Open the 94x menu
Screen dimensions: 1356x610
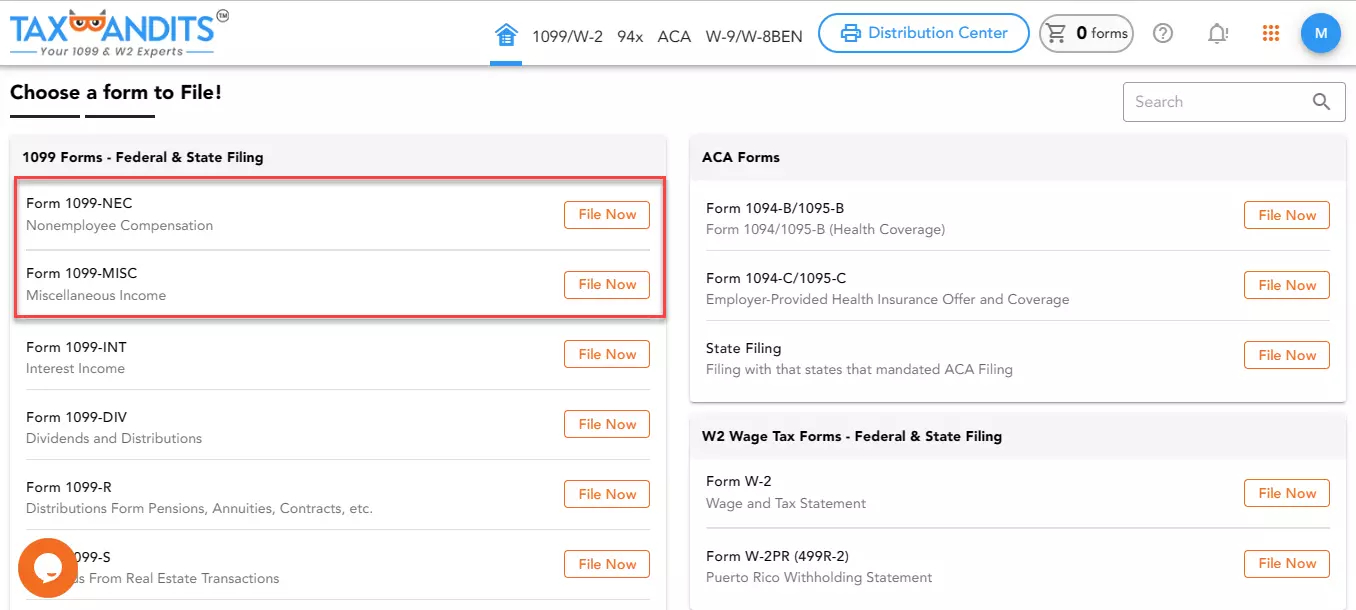630,36
